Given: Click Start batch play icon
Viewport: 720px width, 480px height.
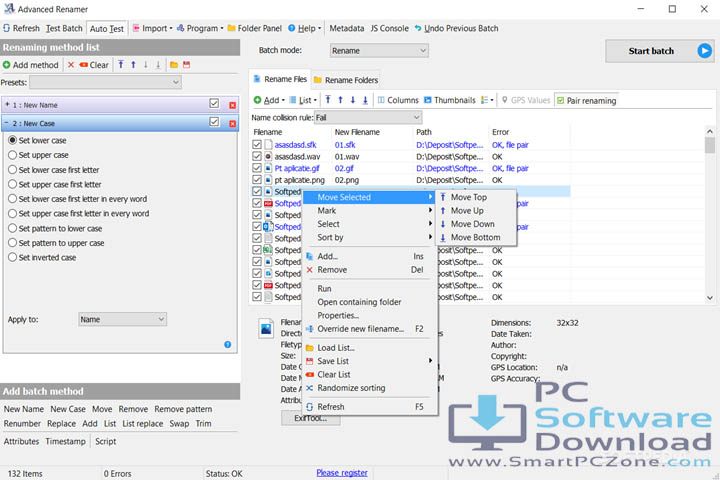Looking at the screenshot, I should pyautogui.click(x=704, y=51).
